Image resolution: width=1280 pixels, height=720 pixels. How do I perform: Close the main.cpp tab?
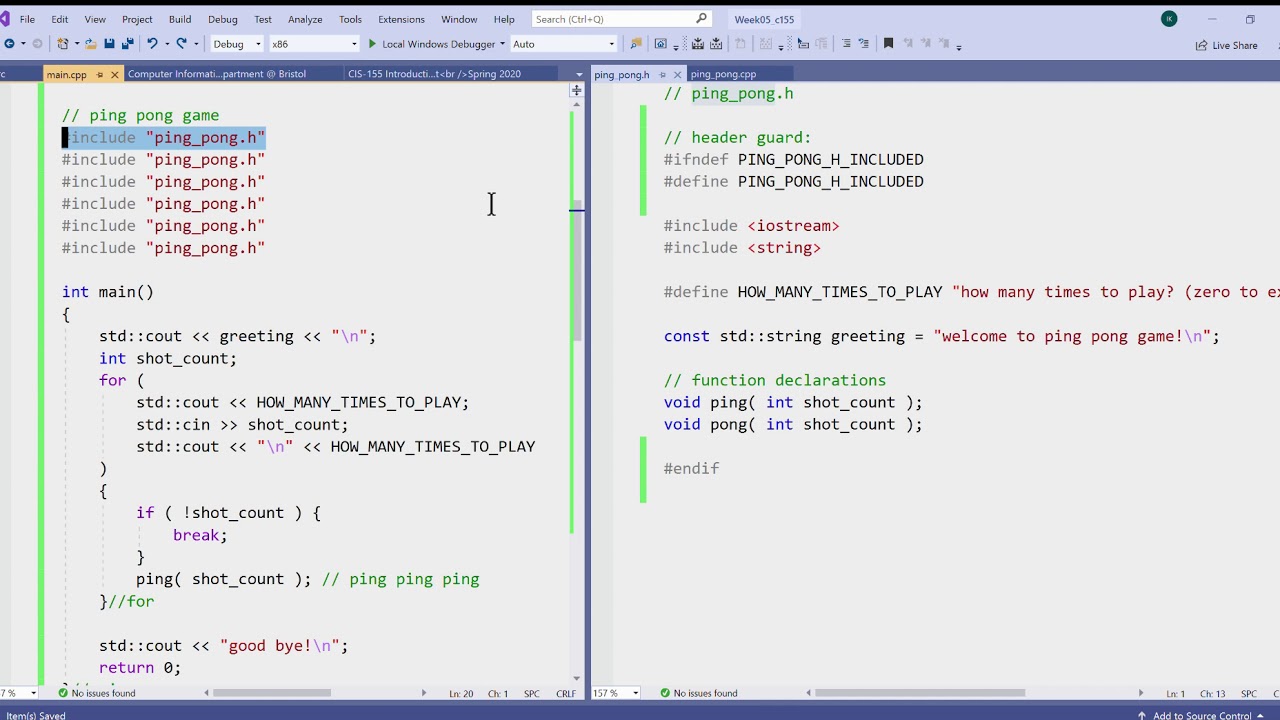tap(115, 74)
